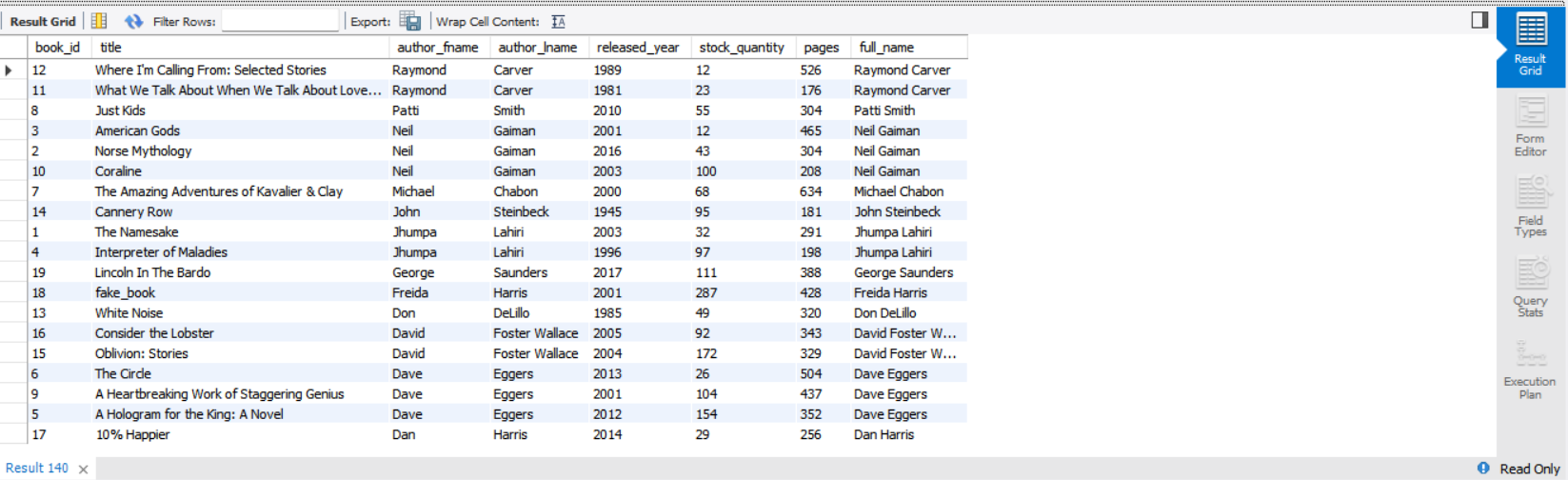Select the '10% Happier' title cell

click(x=240, y=434)
